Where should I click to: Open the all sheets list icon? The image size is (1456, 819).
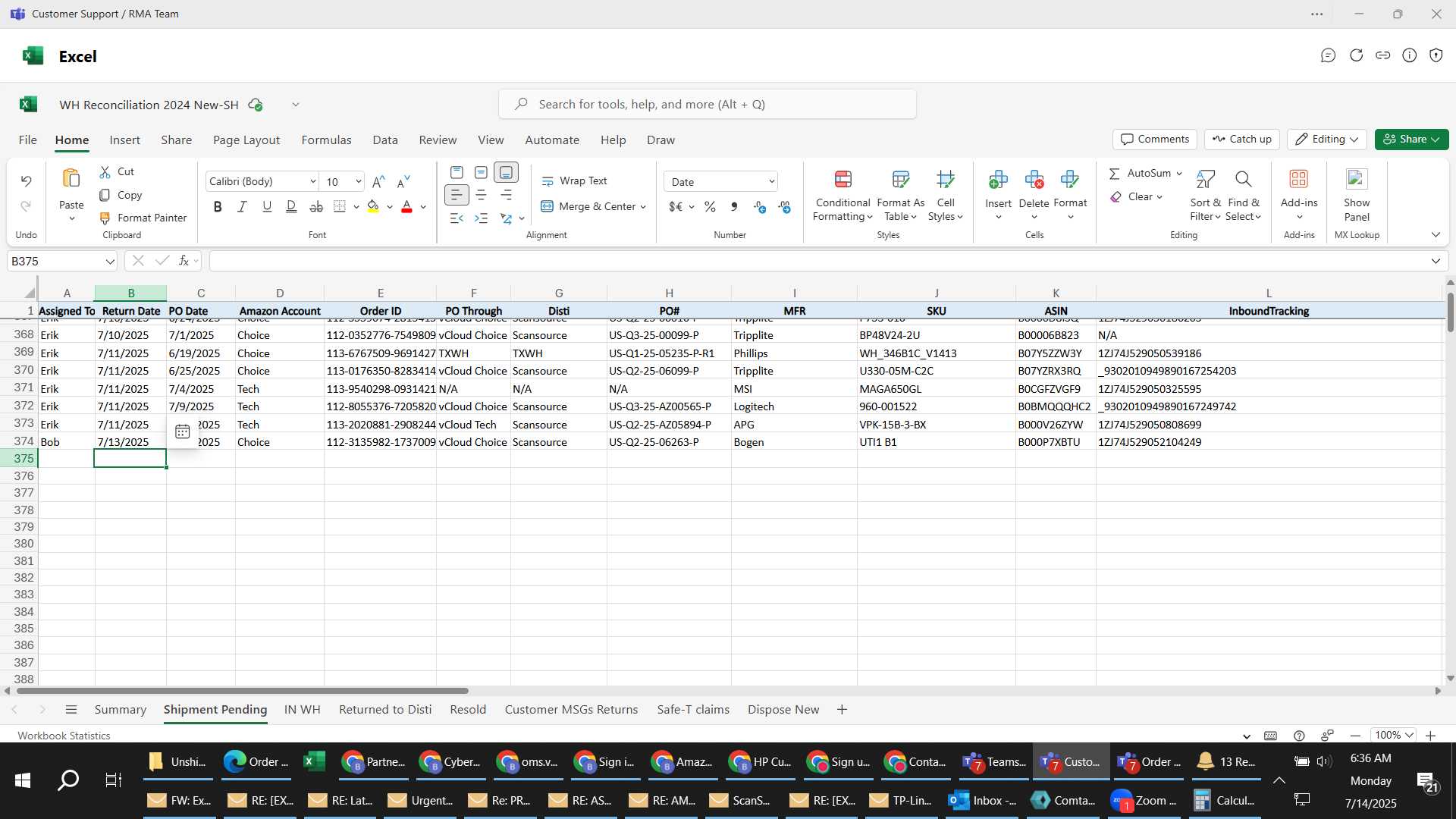(71, 710)
